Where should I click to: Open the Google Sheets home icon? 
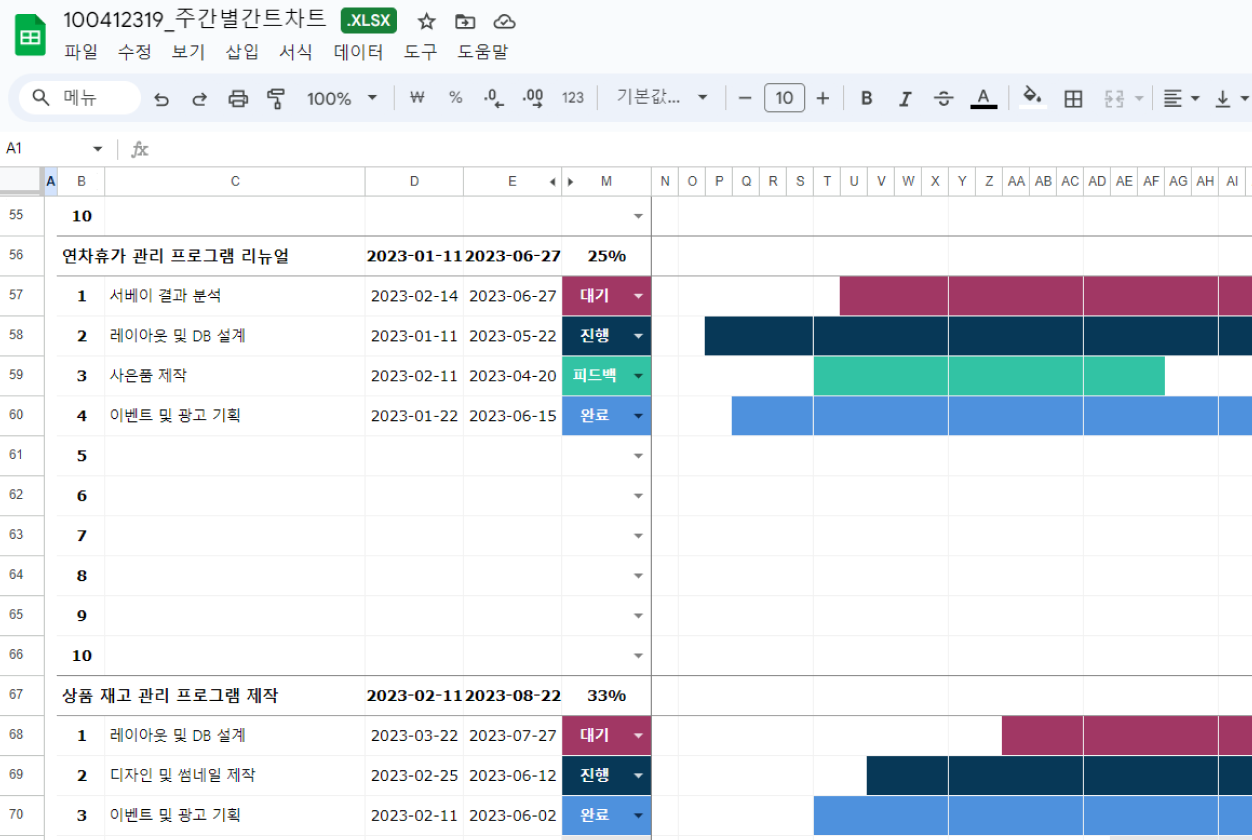tap(31, 36)
